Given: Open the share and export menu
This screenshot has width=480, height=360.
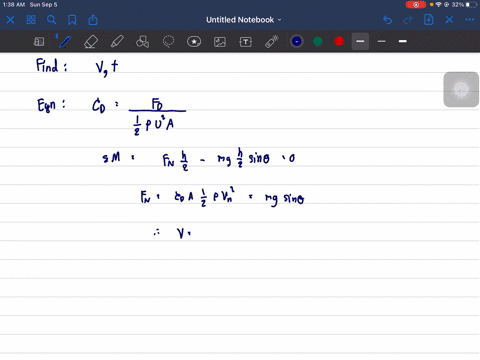Looking at the screenshot, I should click(93, 20).
